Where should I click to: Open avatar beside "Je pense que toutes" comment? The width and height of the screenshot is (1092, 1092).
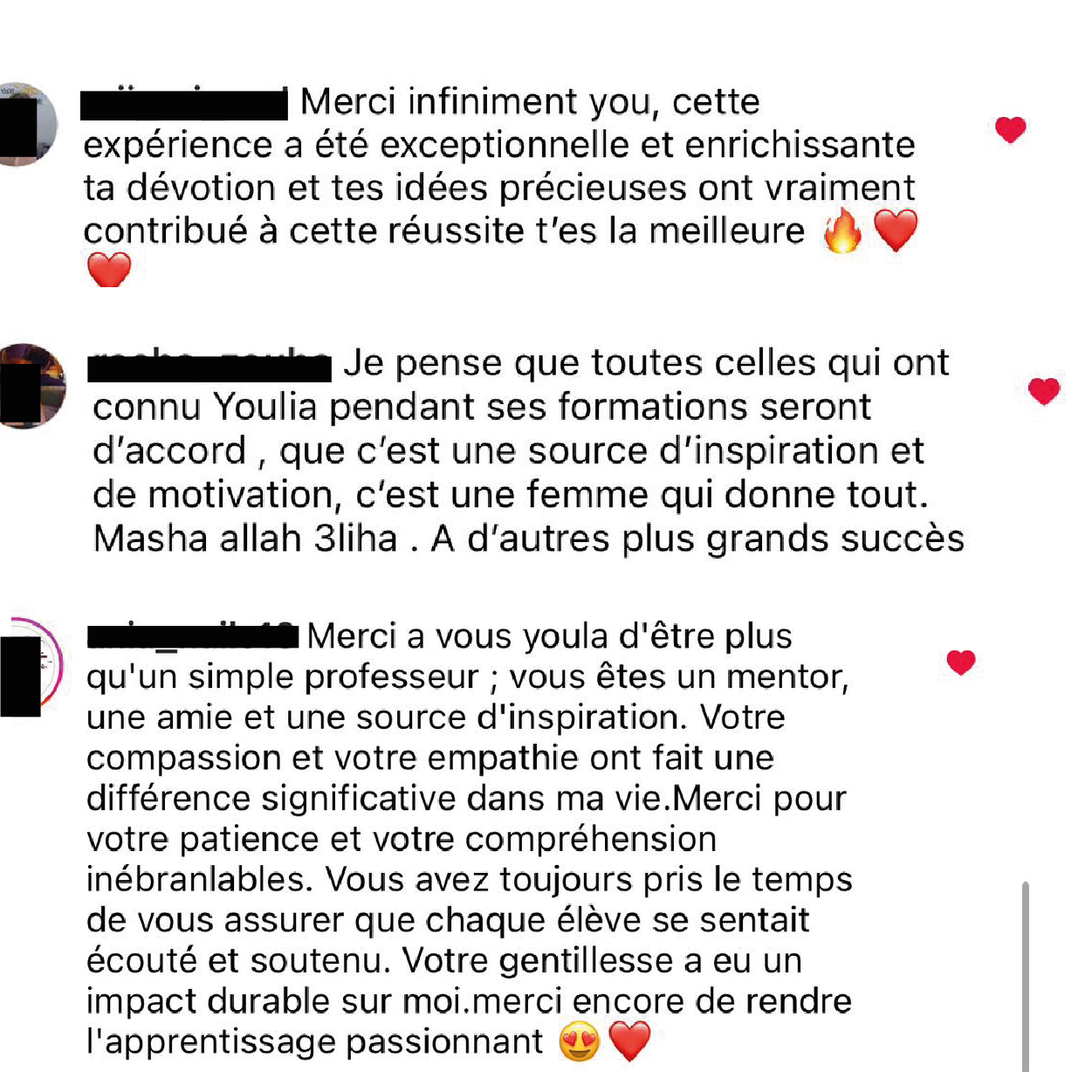pos(31,386)
